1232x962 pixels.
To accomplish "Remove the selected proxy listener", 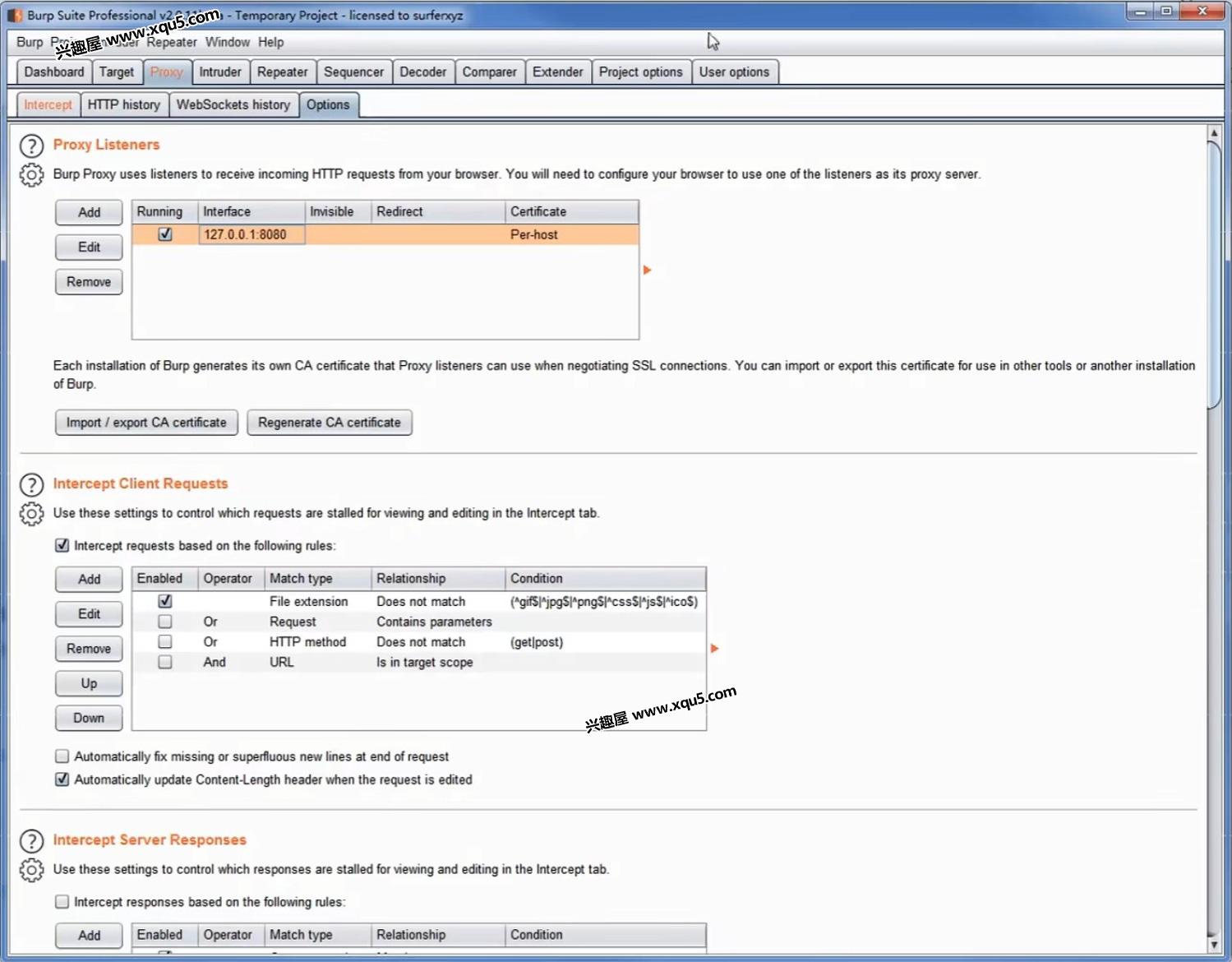I will [89, 281].
